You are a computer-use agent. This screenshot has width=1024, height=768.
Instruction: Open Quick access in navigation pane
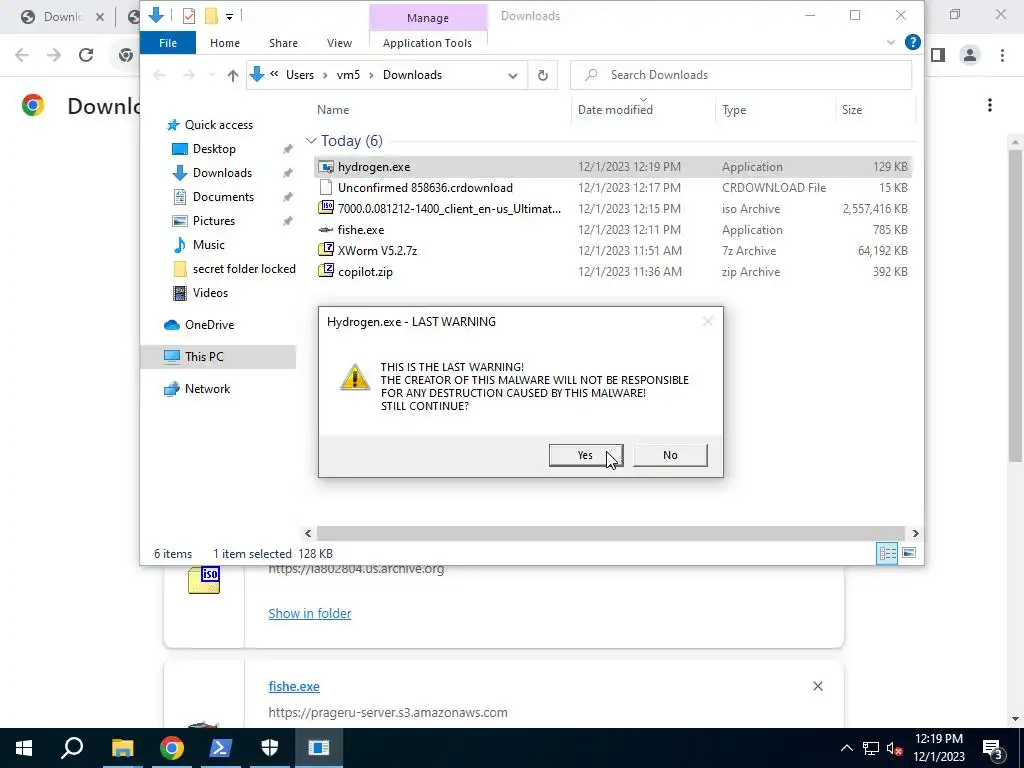219,125
